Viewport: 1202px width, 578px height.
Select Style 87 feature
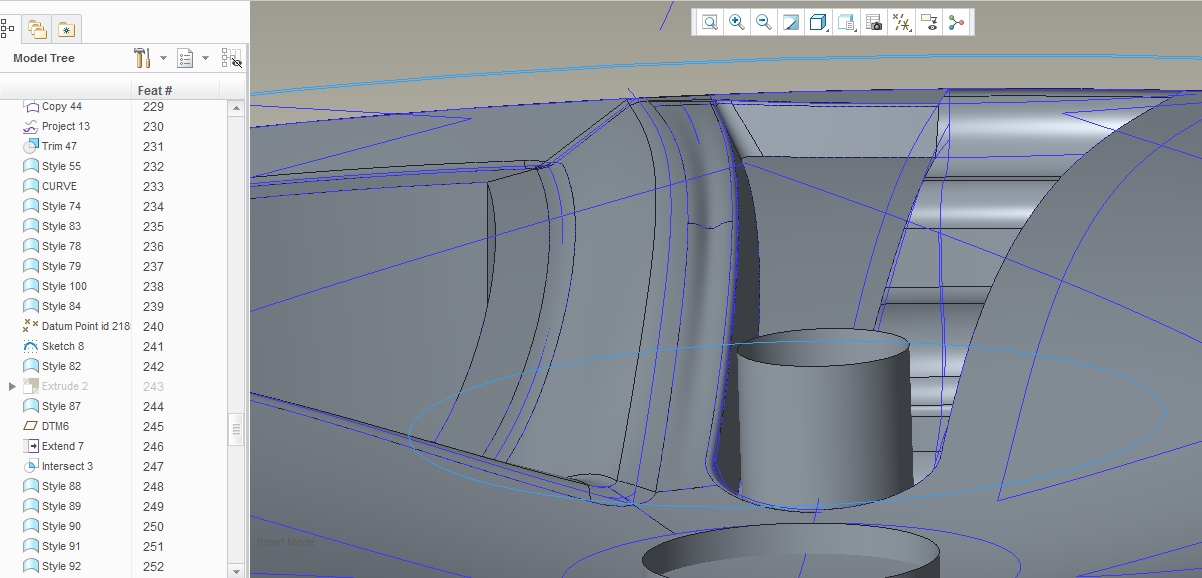point(61,406)
